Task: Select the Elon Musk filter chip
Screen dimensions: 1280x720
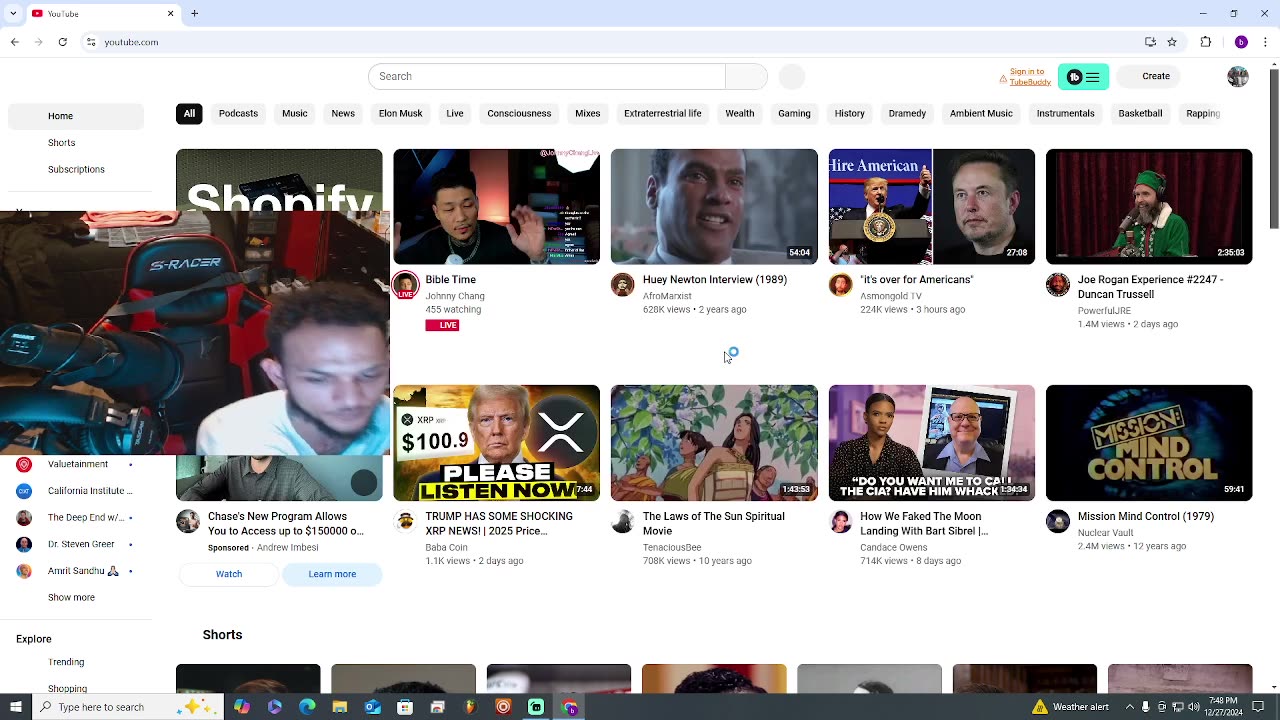Action: coord(400,113)
